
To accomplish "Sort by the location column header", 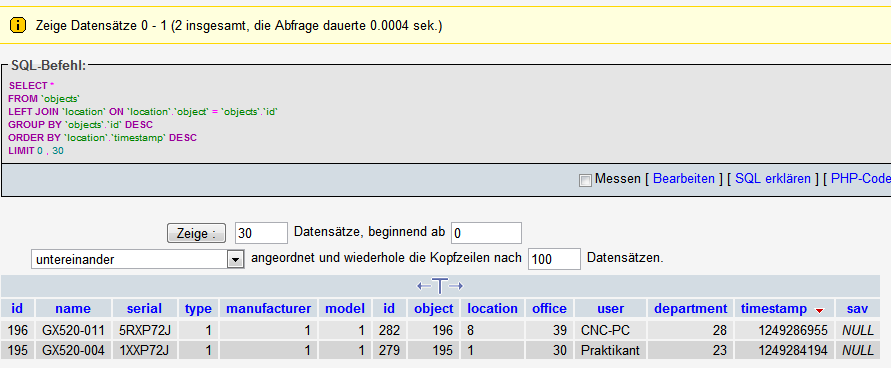I will point(492,308).
